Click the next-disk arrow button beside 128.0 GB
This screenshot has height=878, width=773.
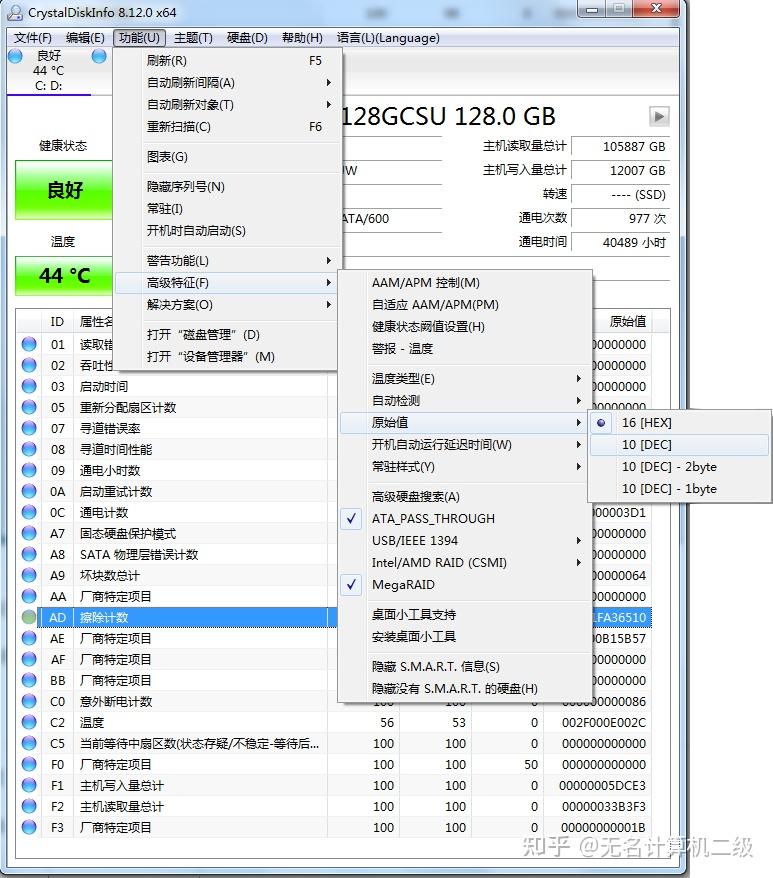pyautogui.click(x=659, y=116)
